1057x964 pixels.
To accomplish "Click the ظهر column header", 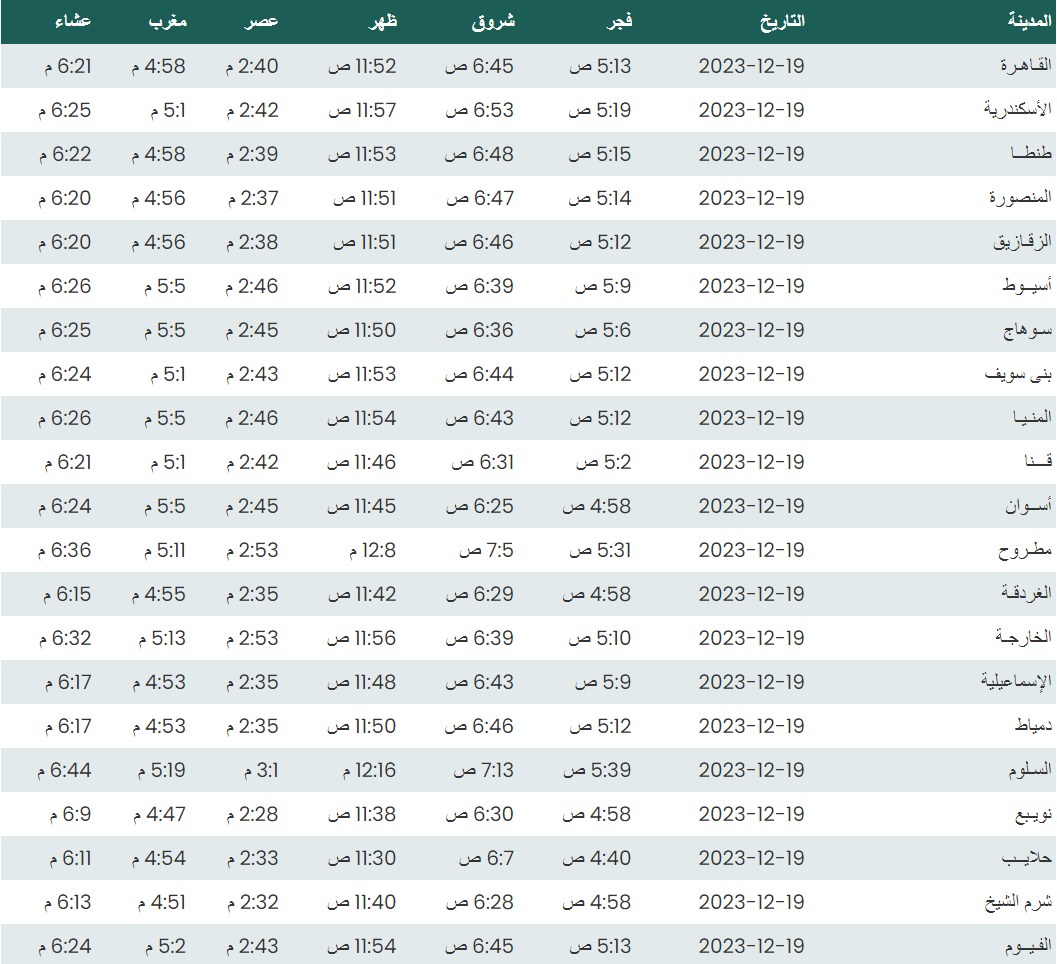I will click(x=384, y=21).
